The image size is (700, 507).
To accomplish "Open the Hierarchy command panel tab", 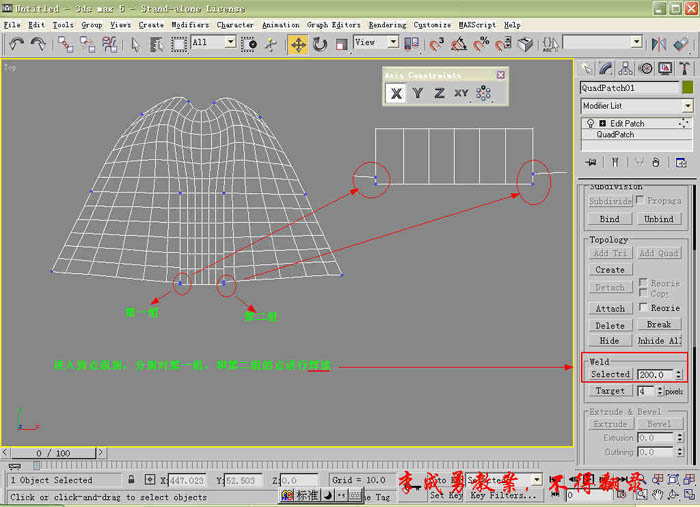I will coord(625,68).
